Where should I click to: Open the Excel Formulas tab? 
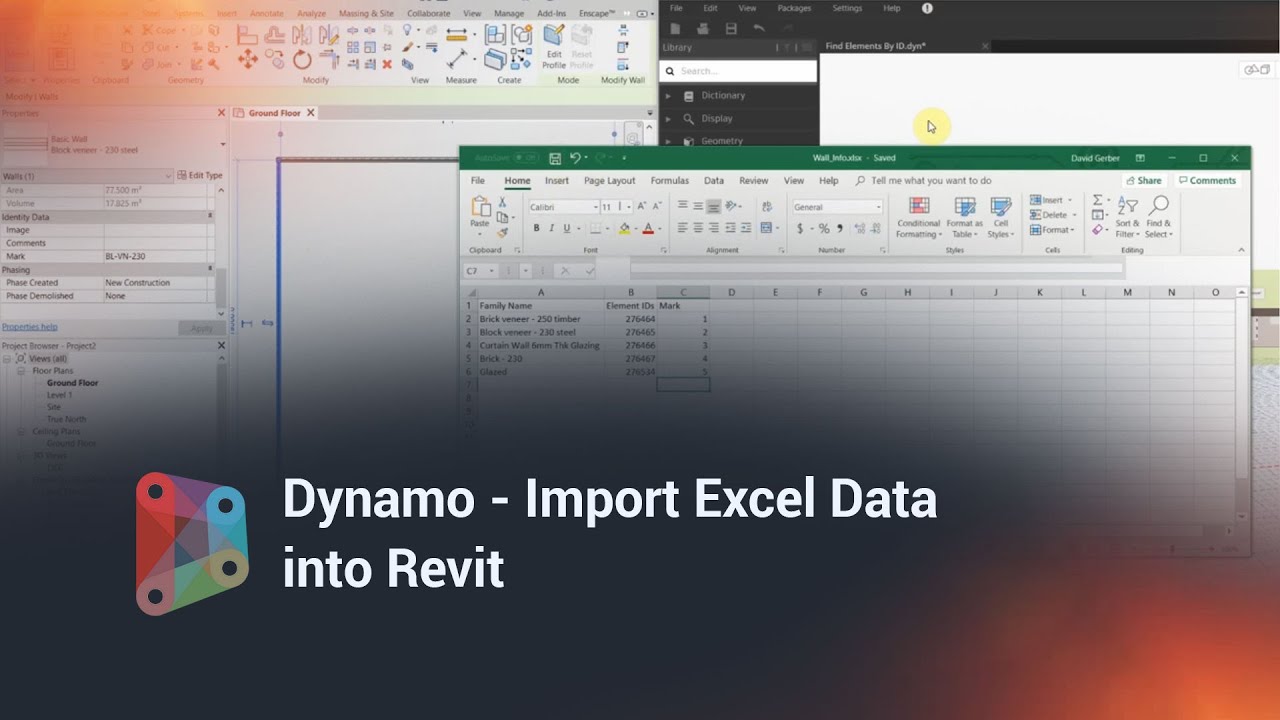[669, 181]
